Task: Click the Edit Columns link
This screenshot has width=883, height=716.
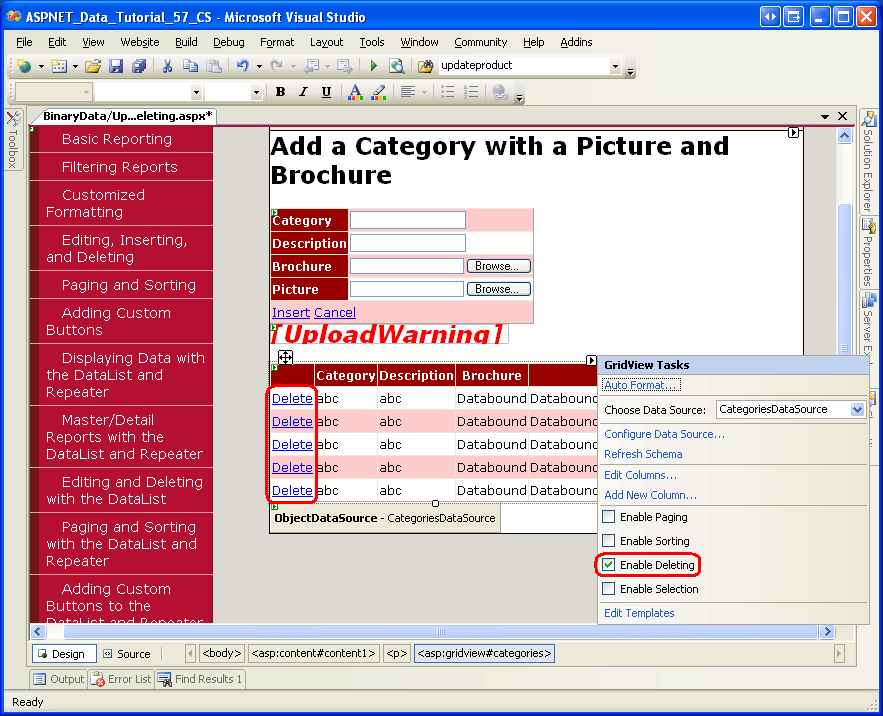Action: [640, 475]
